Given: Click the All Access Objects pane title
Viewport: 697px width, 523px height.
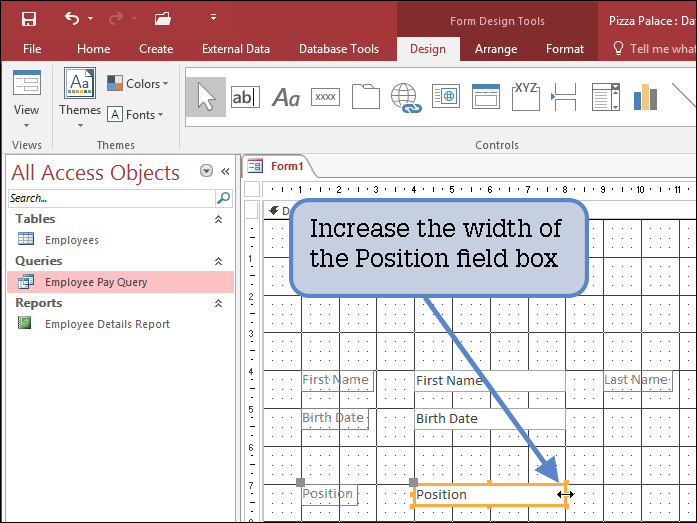Looking at the screenshot, I should point(96,172).
